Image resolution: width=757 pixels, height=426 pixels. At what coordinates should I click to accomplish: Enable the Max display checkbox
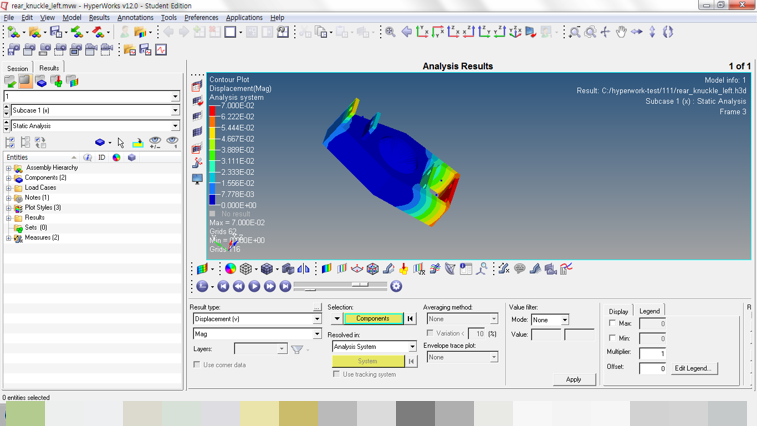(612, 324)
